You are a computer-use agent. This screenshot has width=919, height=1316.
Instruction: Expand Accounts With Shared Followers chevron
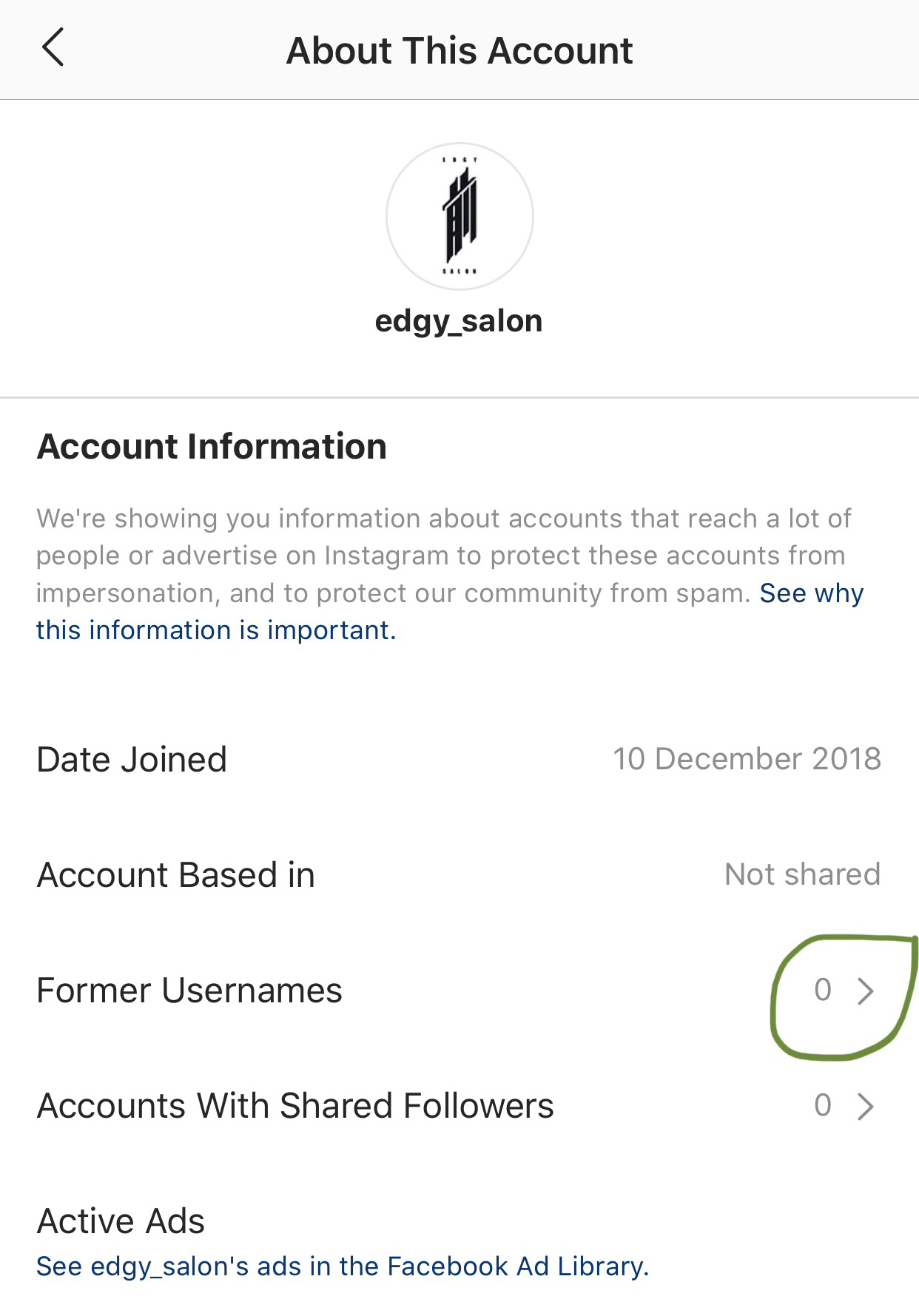coord(865,1106)
